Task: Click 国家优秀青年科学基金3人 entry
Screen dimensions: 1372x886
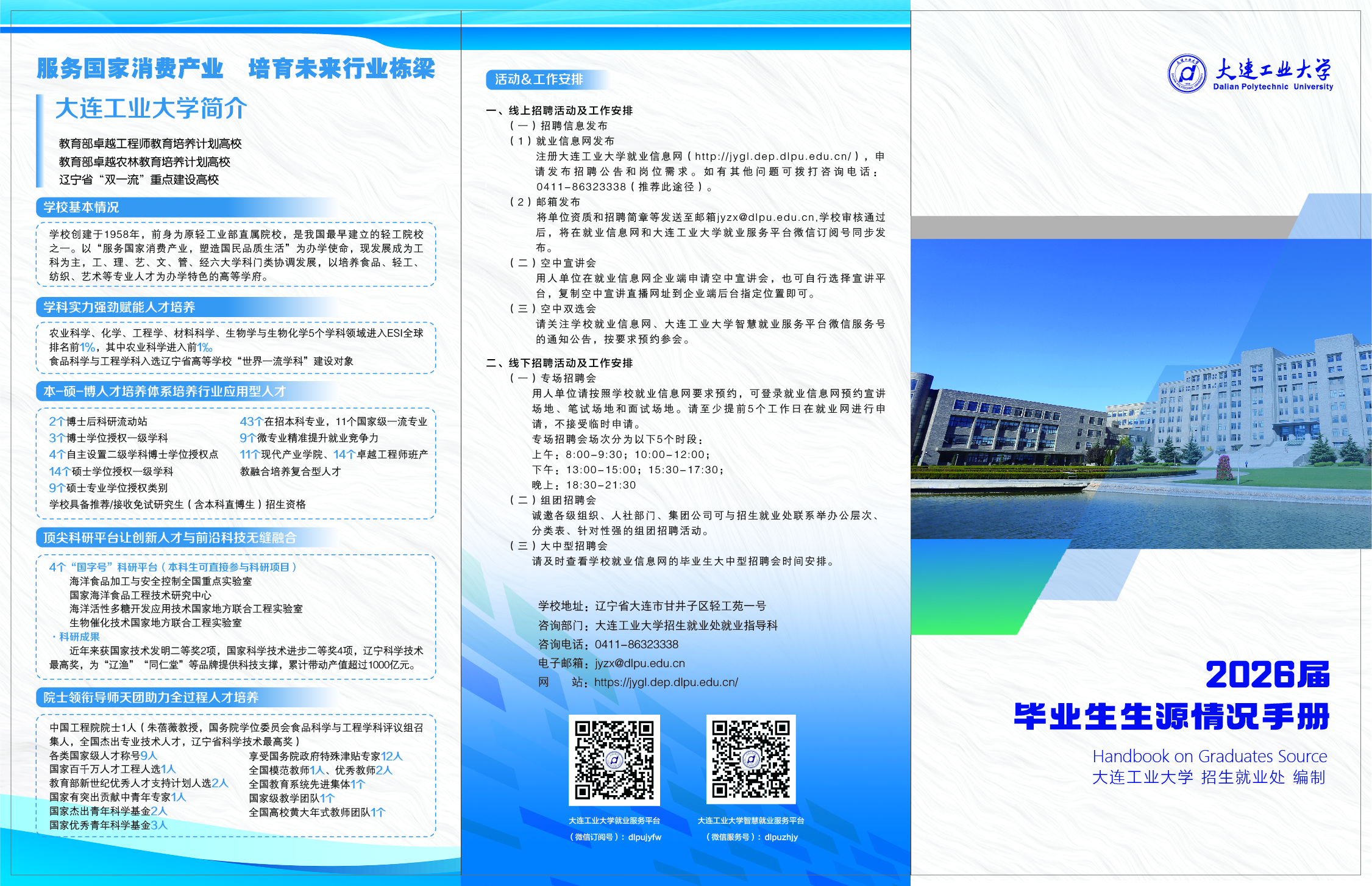Action: tap(108, 826)
